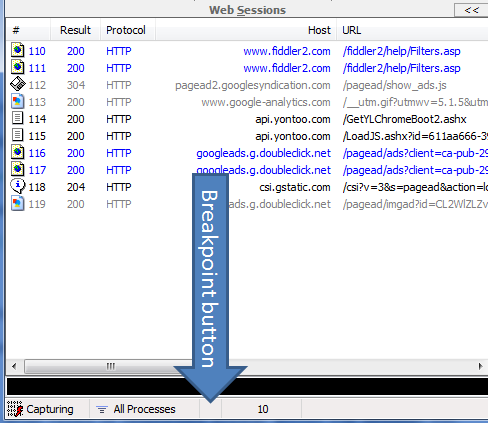Click the breakpoint button in status bar
This screenshot has height=423, width=488.
[210, 409]
